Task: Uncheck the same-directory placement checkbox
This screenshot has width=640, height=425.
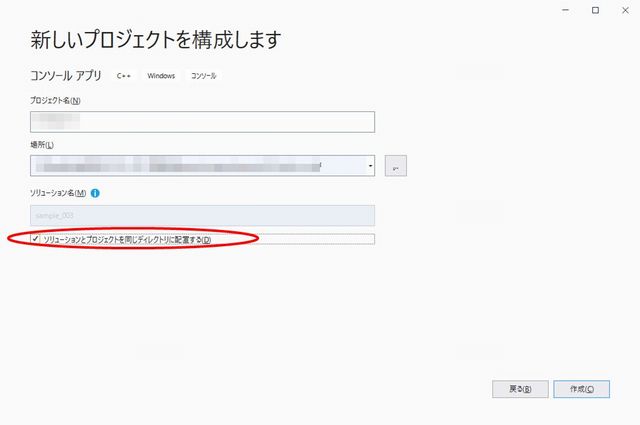Action: point(37,239)
